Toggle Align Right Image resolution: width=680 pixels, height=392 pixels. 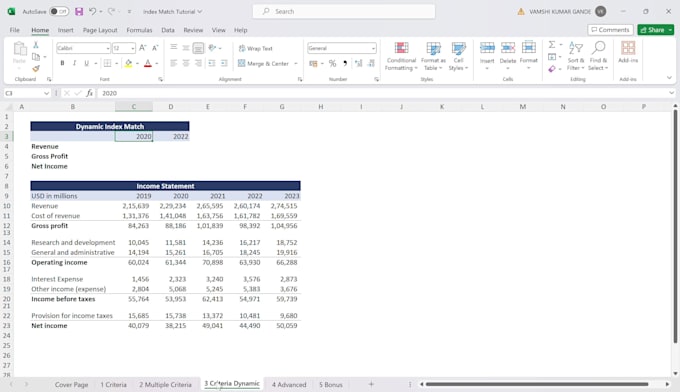click(198, 63)
